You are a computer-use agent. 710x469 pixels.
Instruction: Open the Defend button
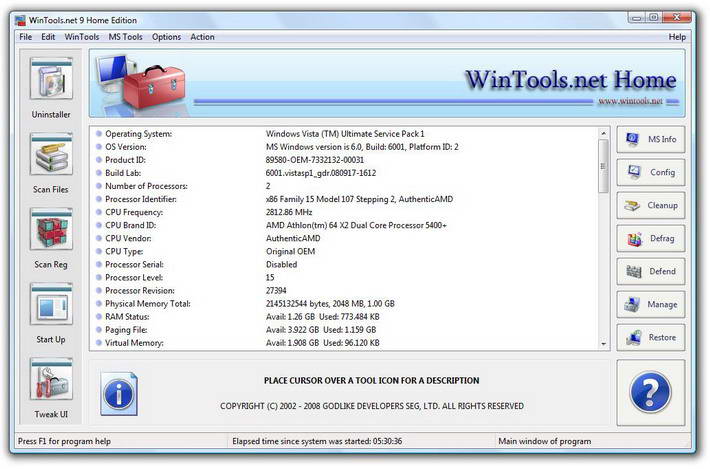coord(651,272)
